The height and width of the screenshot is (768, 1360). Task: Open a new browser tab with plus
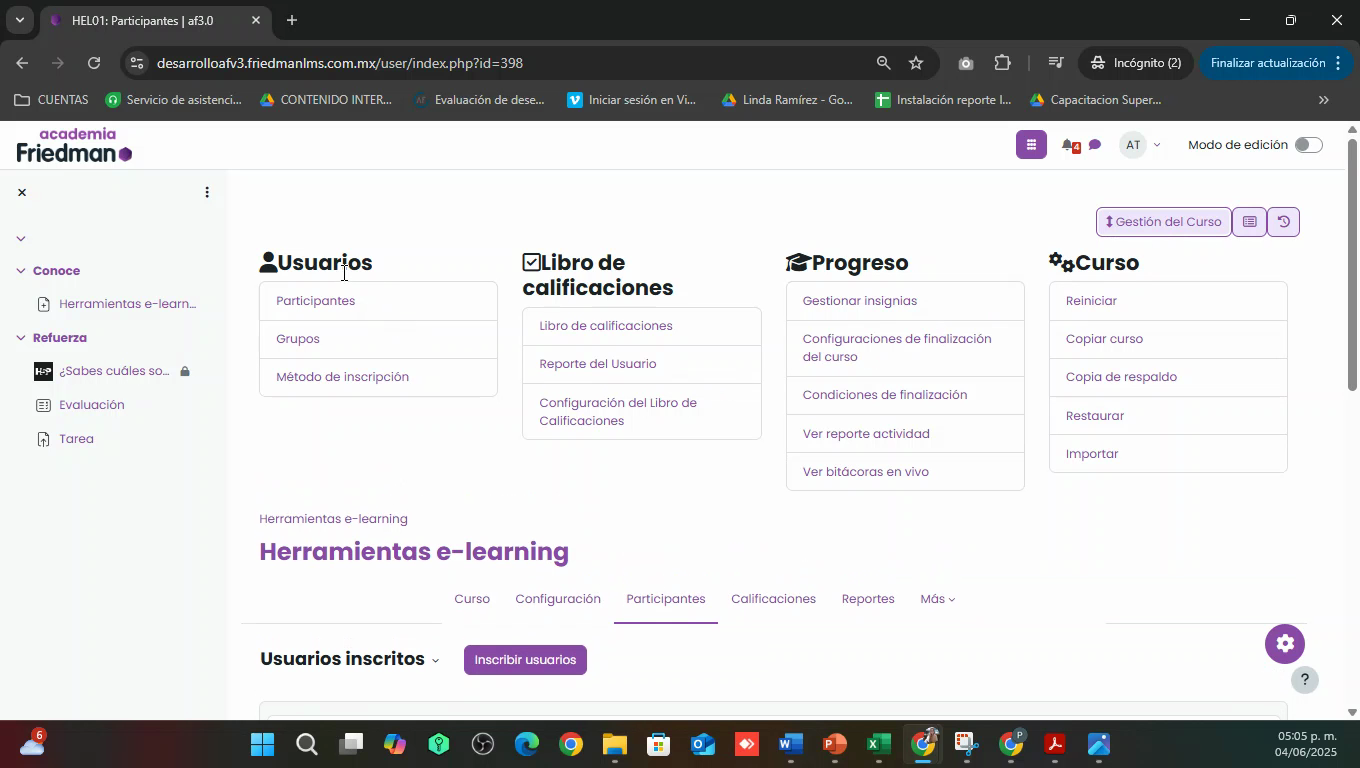(291, 20)
